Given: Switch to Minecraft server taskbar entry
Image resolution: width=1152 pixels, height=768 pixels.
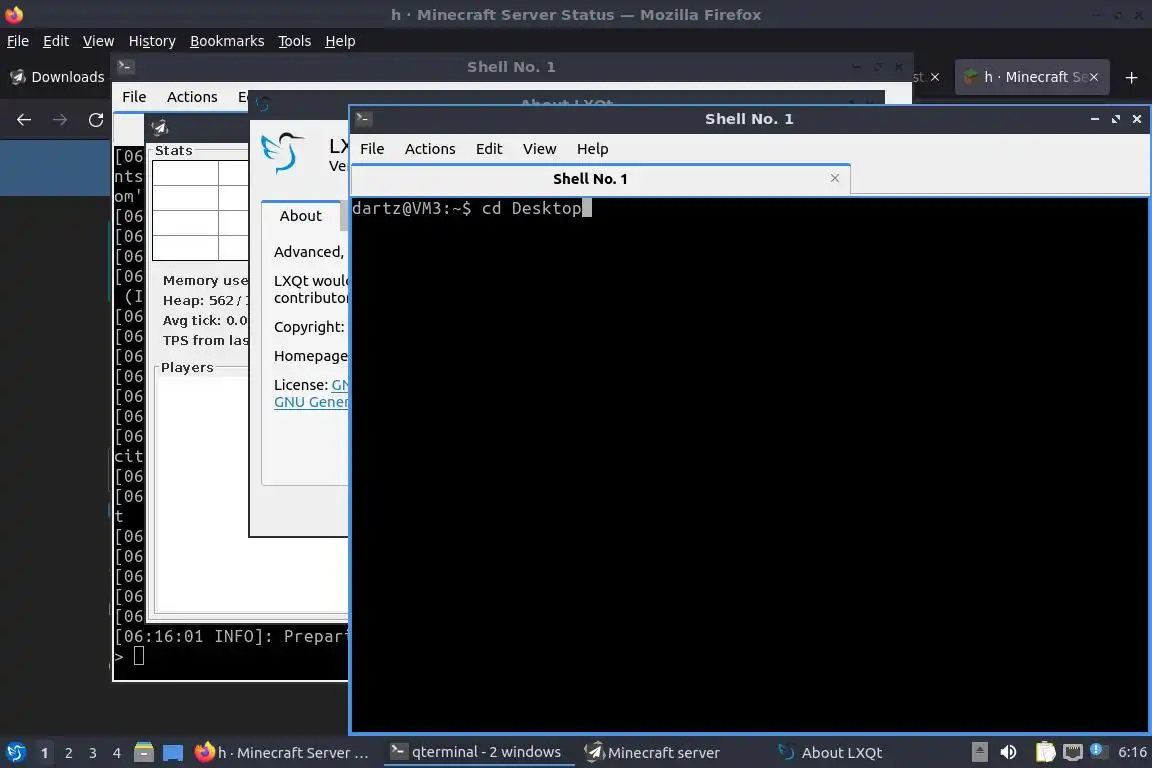Looking at the screenshot, I should 653,753.
